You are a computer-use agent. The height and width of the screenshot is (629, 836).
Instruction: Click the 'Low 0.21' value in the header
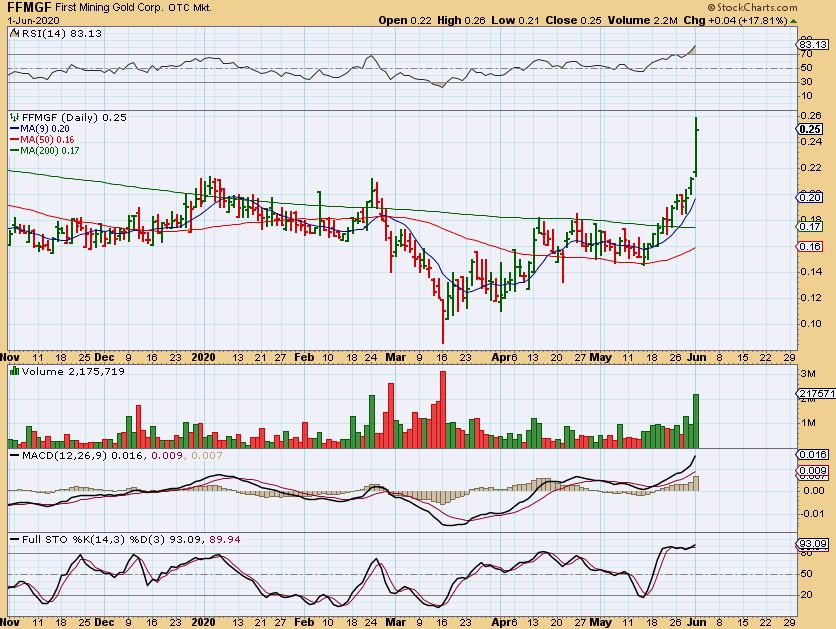(515, 20)
